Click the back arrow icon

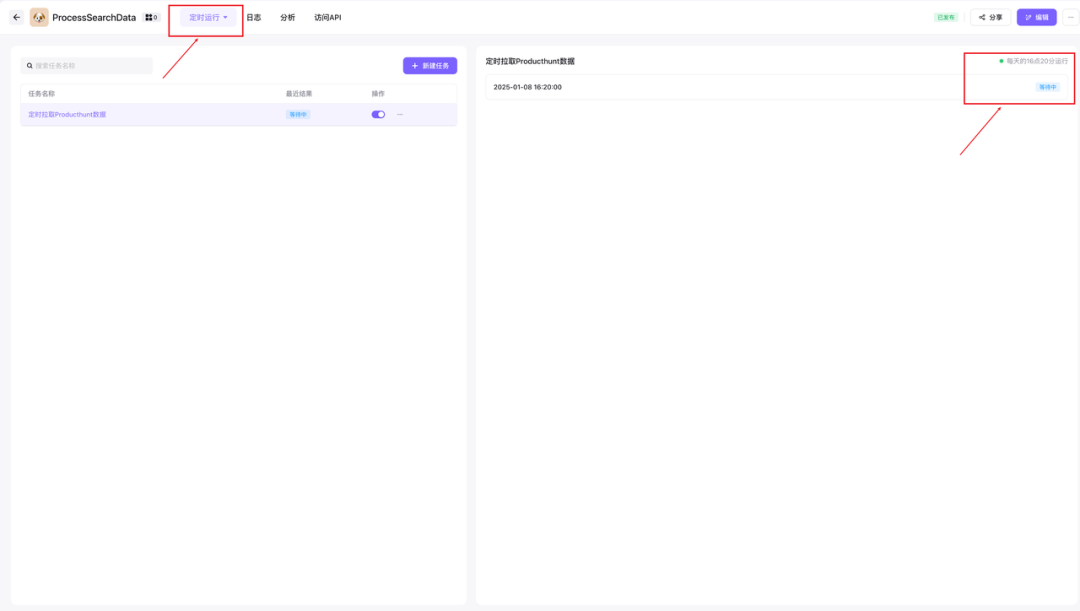[x=17, y=17]
